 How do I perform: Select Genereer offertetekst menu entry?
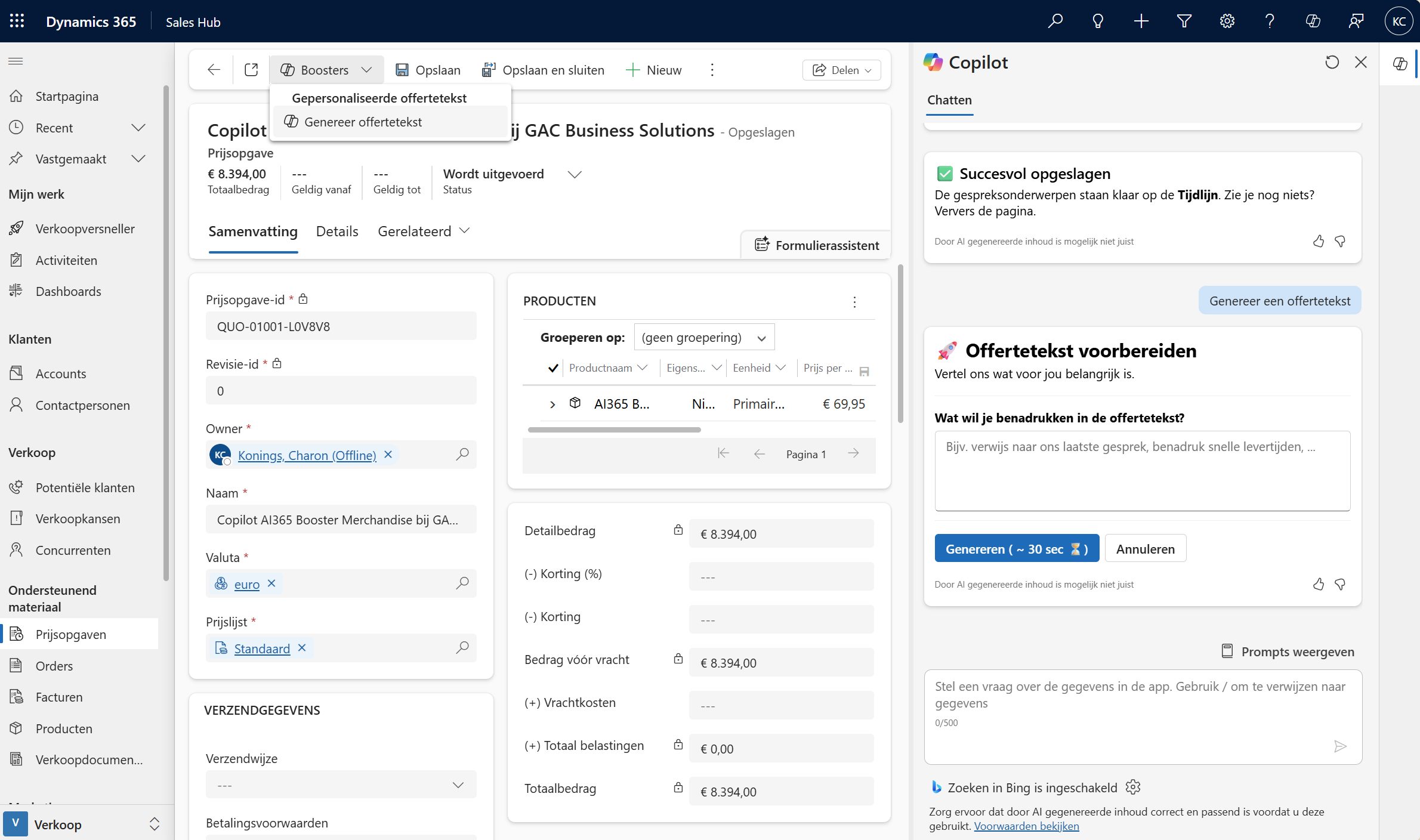(x=363, y=122)
